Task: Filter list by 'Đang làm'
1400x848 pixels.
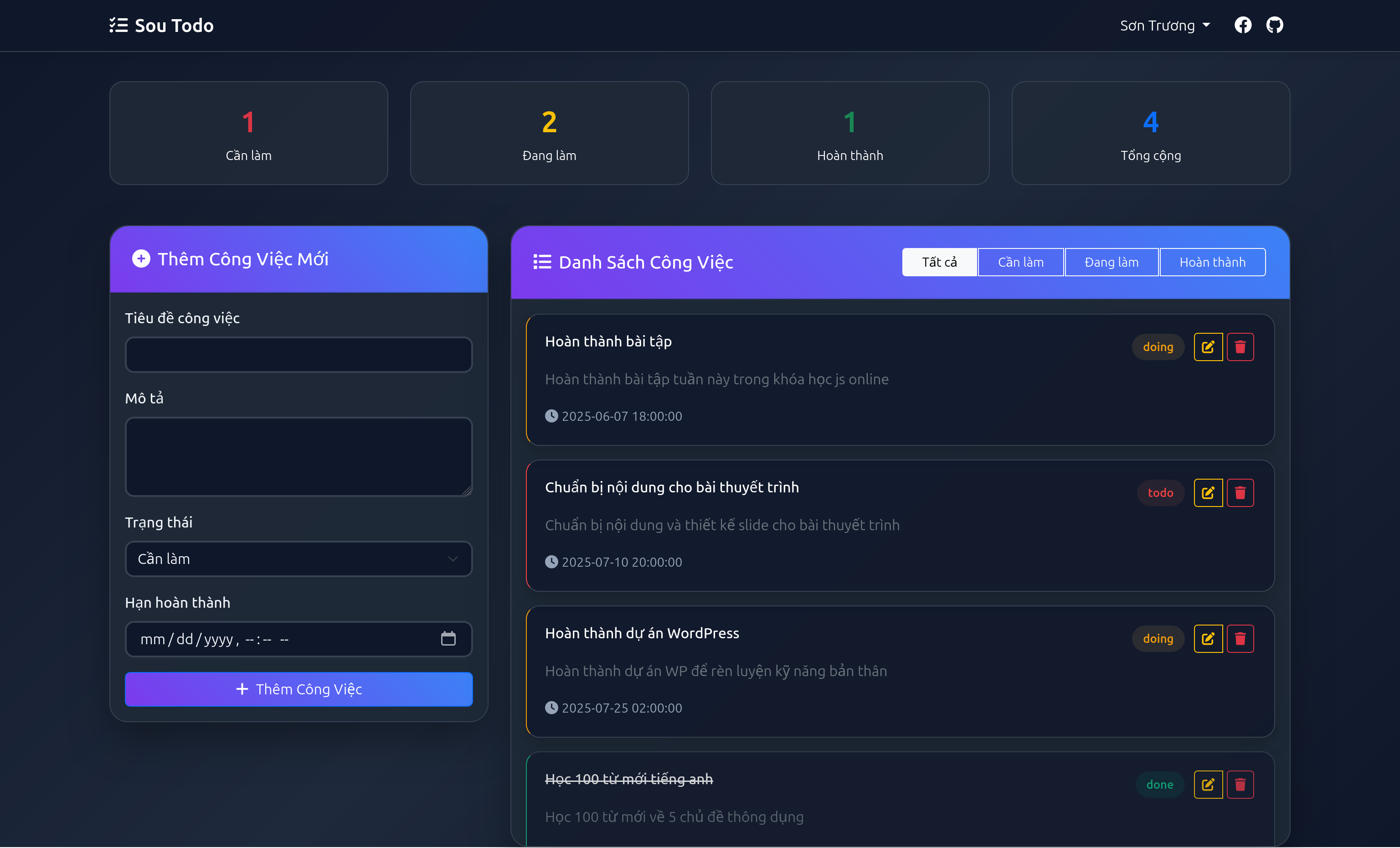Action: [x=1112, y=262]
